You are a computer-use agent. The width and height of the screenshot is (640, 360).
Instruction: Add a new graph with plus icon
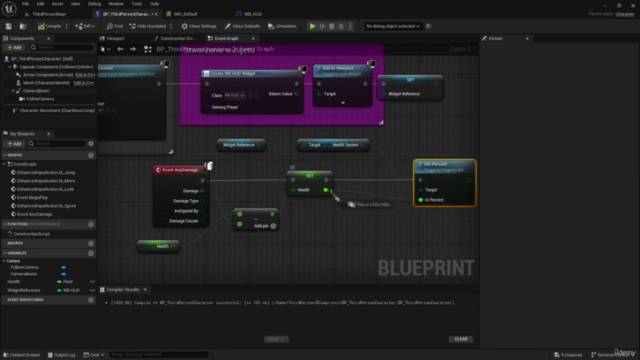91,155
